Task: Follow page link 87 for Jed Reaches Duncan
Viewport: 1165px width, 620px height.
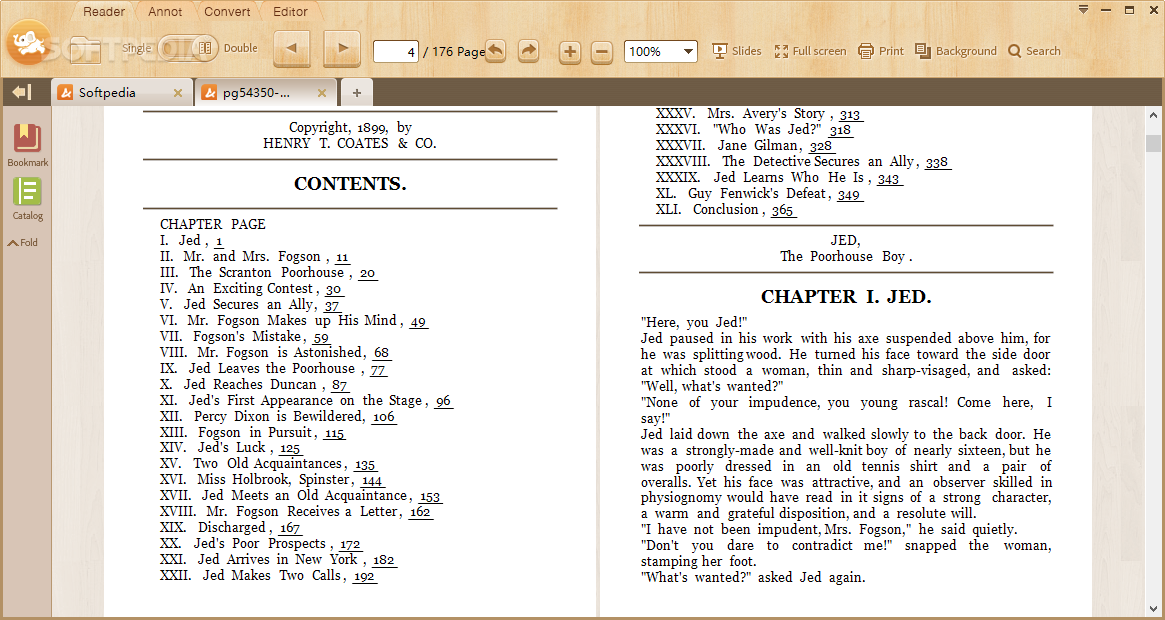Action: click(x=340, y=385)
